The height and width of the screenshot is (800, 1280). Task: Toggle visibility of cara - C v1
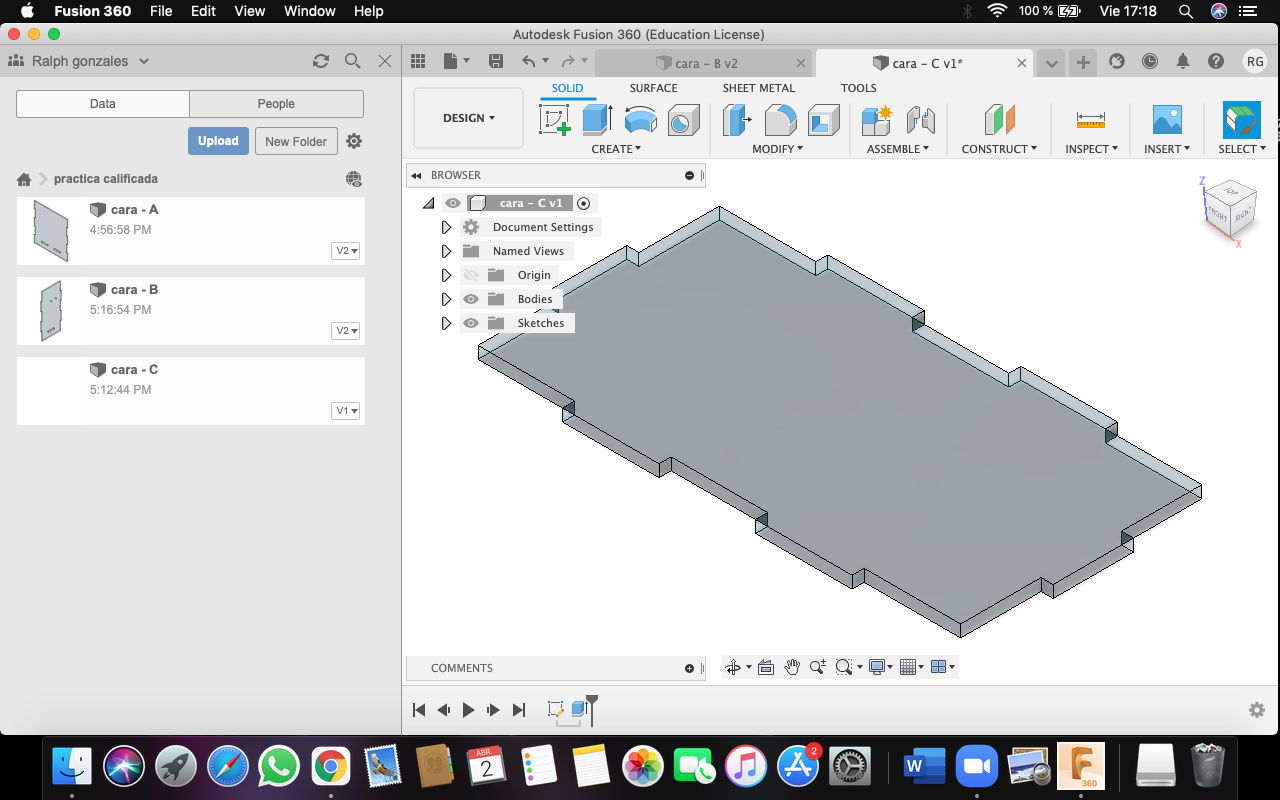click(x=453, y=203)
